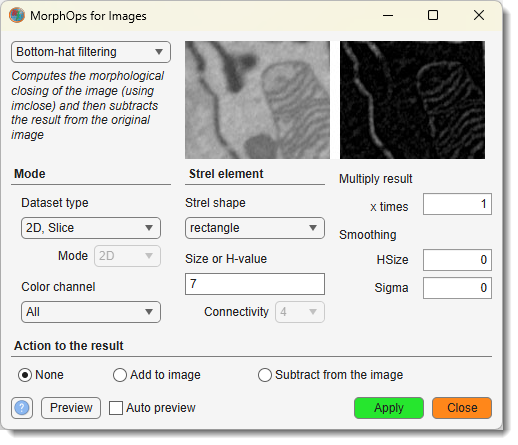Maximize the MorphOps for Images window
The height and width of the screenshot is (445, 518).
pyautogui.click(x=433, y=15)
